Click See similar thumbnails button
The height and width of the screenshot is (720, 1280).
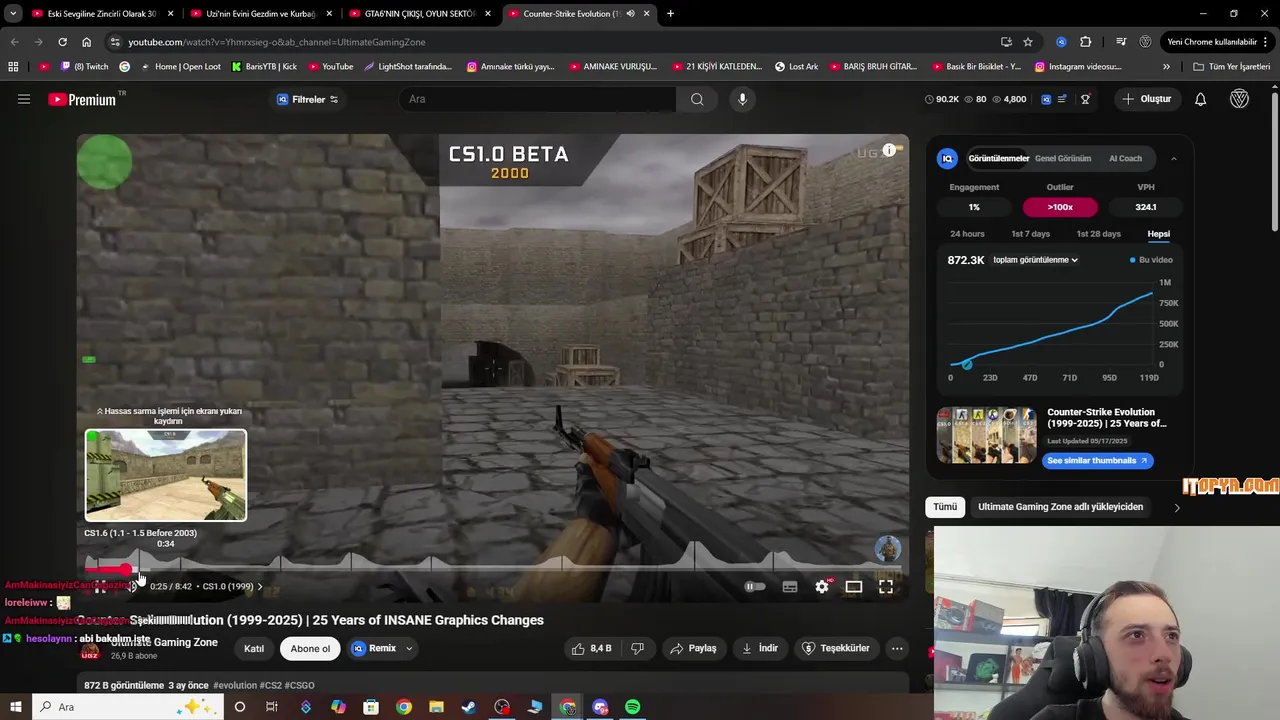pyautogui.click(x=1097, y=461)
